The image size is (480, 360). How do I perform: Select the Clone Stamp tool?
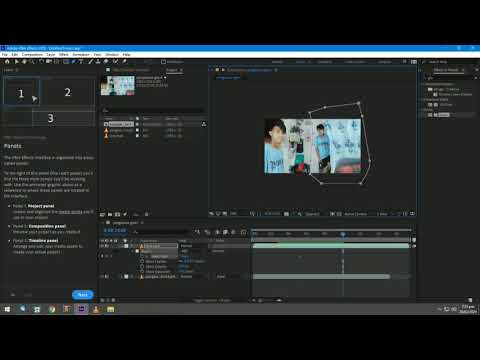pos(98,62)
